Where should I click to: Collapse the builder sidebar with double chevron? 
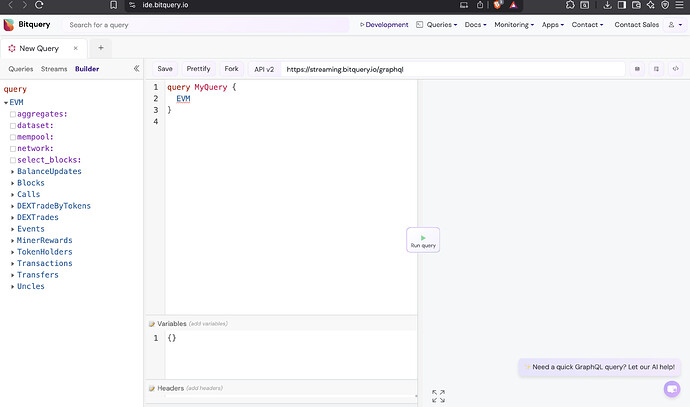click(136, 68)
